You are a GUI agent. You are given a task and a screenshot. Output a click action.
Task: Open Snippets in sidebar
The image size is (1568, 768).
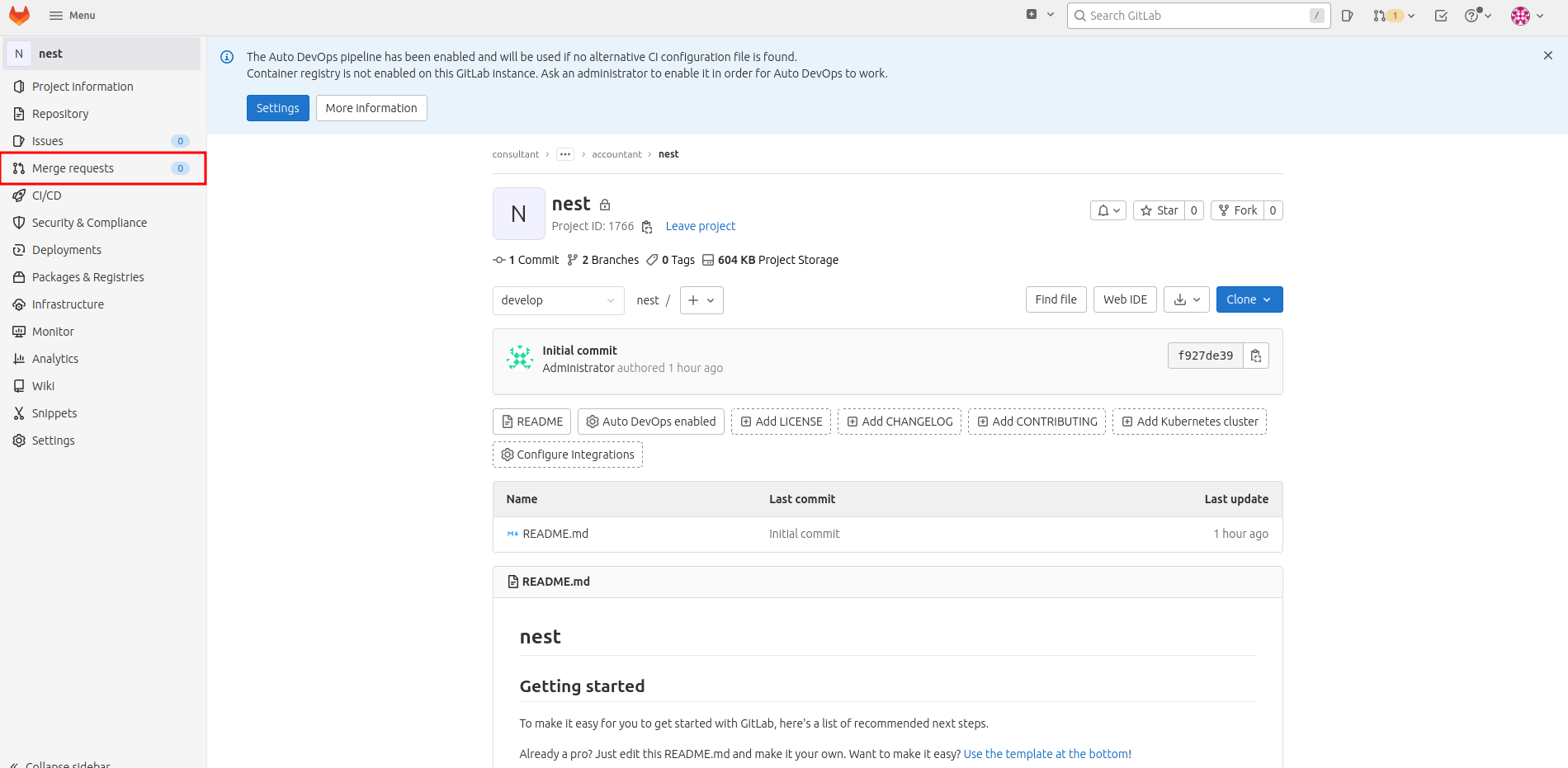(101, 413)
